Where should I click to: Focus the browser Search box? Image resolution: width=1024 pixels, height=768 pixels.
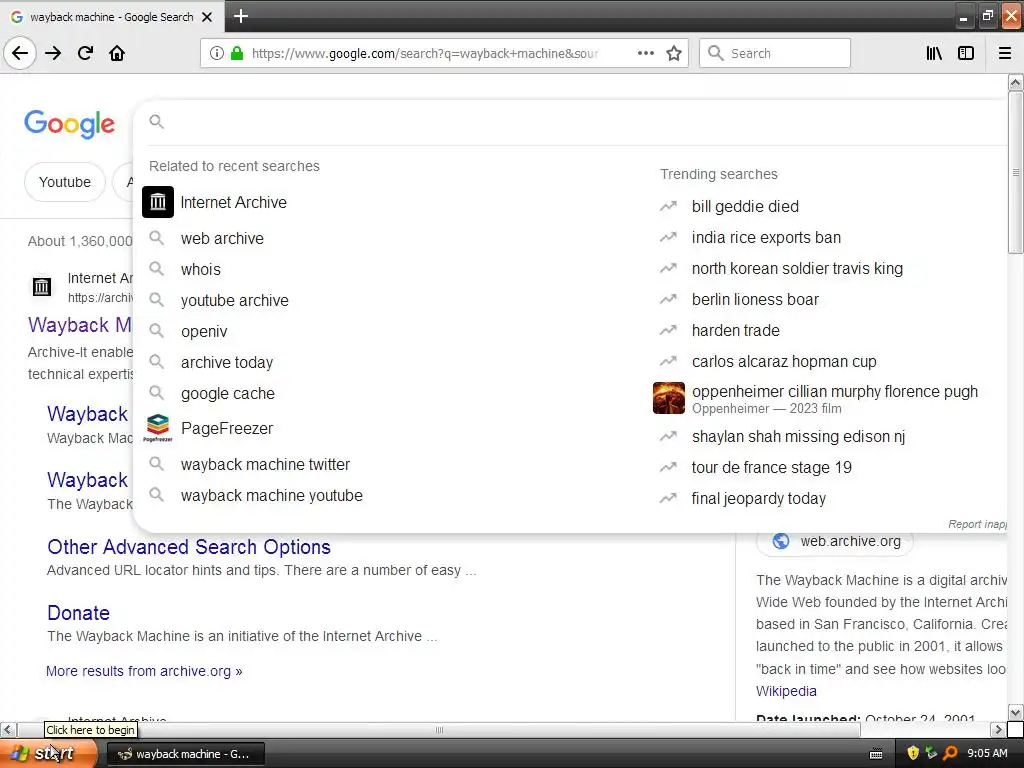click(x=775, y=53)
